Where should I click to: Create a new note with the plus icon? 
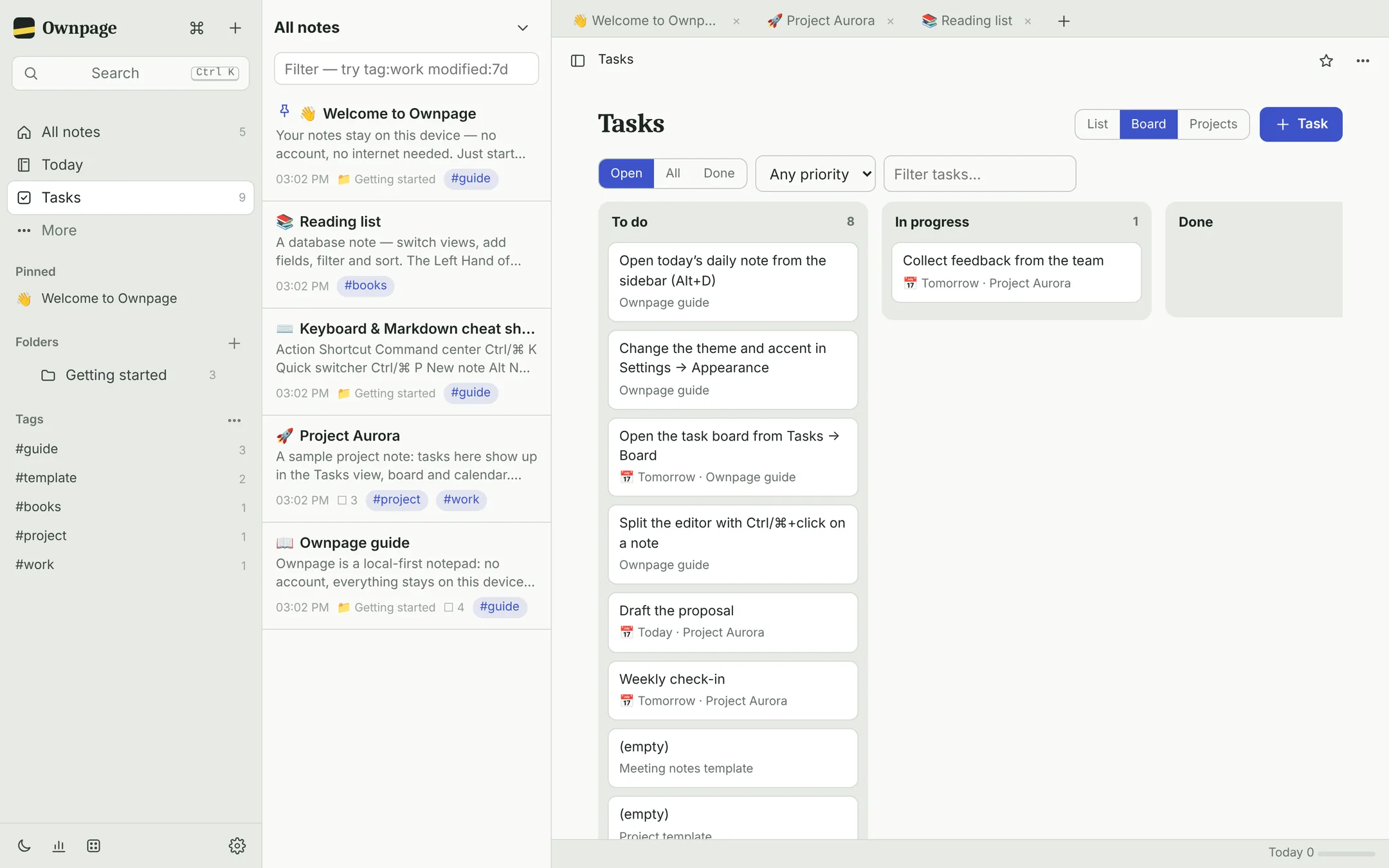(x=235, y=28)
